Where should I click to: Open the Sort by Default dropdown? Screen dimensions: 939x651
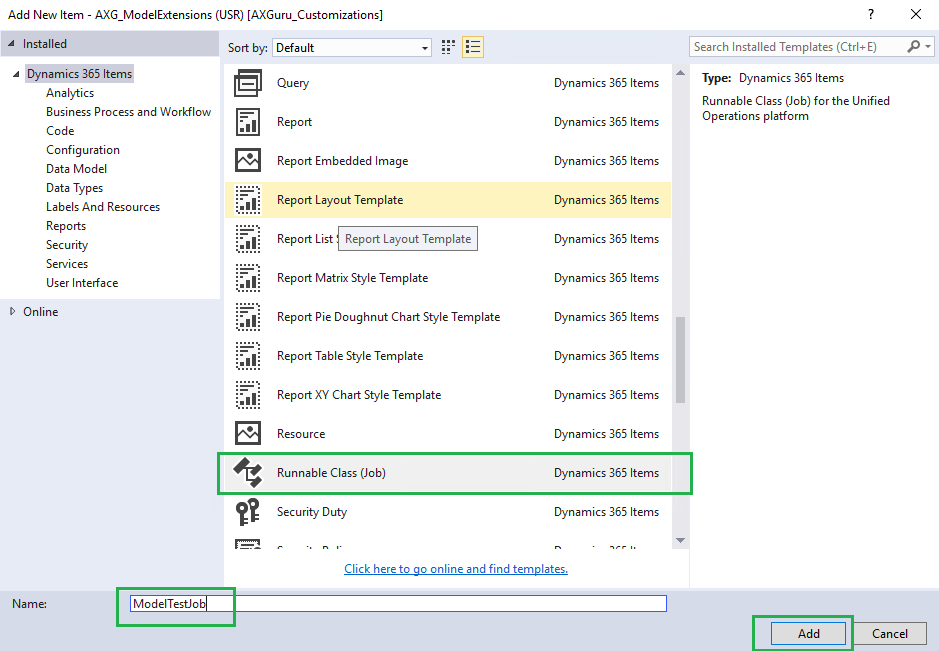click(x=352, y=47)
